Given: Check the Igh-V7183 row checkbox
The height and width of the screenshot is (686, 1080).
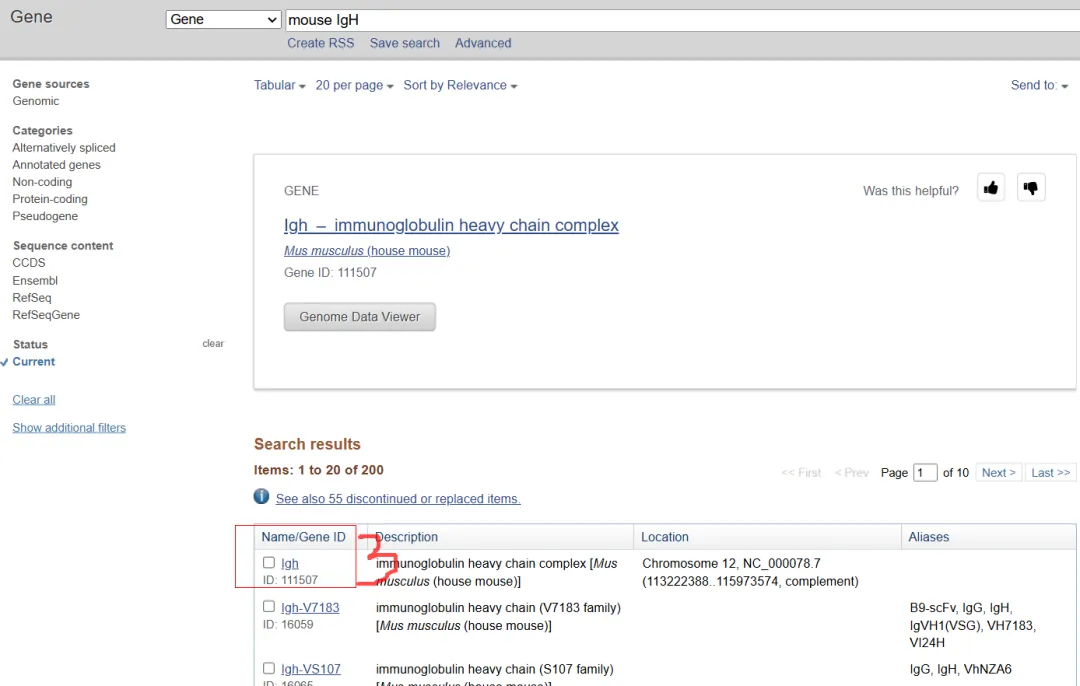Looking at the screenshot, I should (x=269, y=607).
